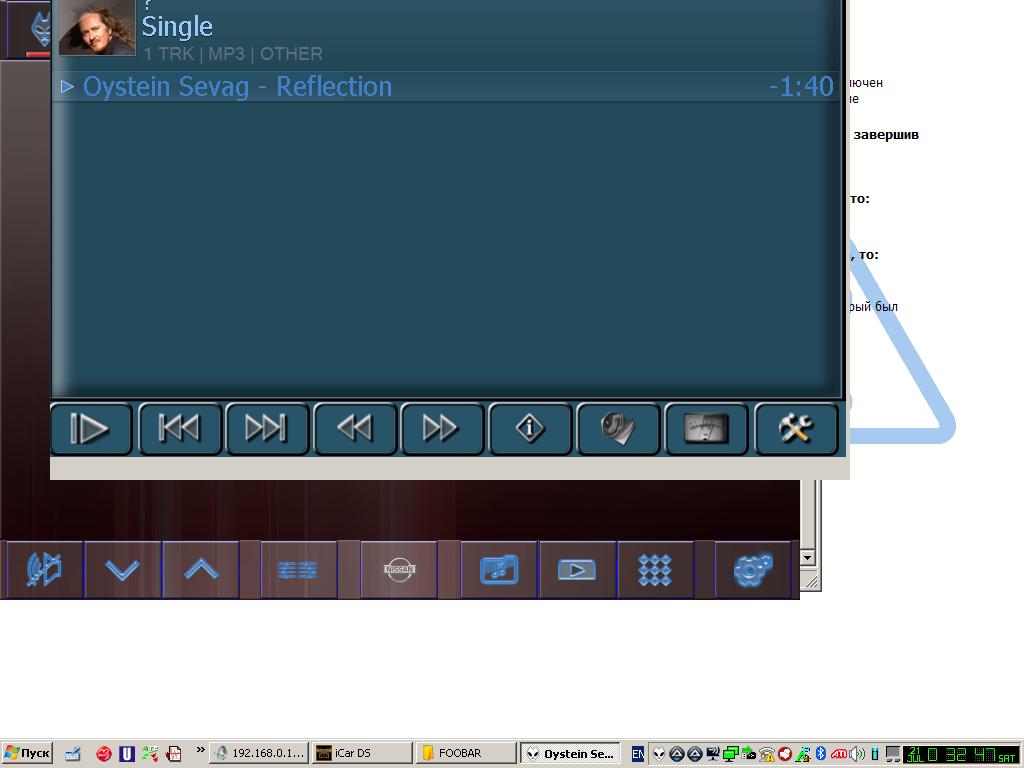This screenshot has width=1024, height=768.
Task: Open the Пуск start menu
Action: point(27,753)
